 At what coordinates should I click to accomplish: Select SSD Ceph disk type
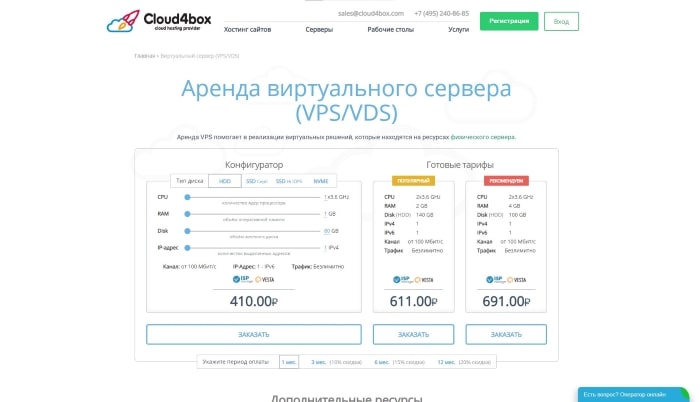click(257, 181)
